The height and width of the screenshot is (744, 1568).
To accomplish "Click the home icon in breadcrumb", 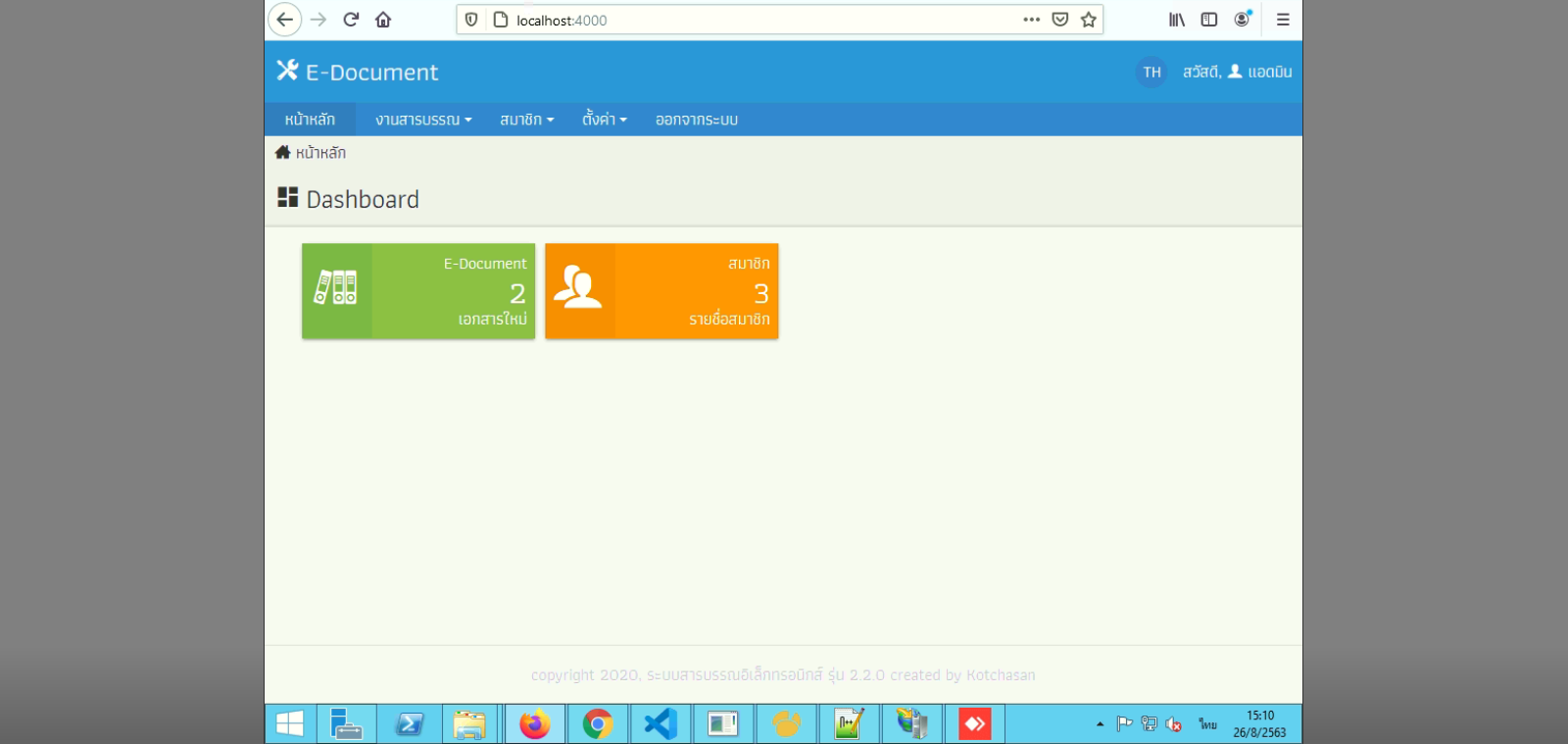I will [x=282, y=152].
